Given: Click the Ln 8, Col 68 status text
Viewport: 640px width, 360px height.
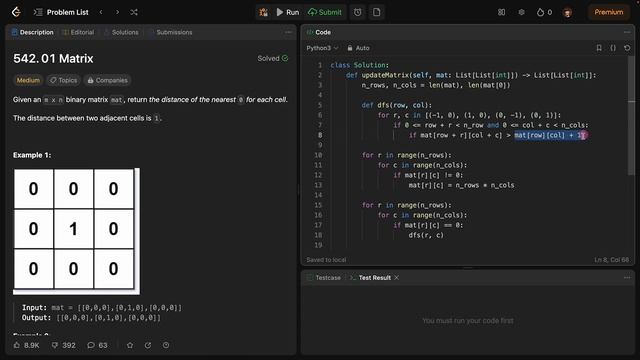Looking at the screenshot, I should 611,260.
